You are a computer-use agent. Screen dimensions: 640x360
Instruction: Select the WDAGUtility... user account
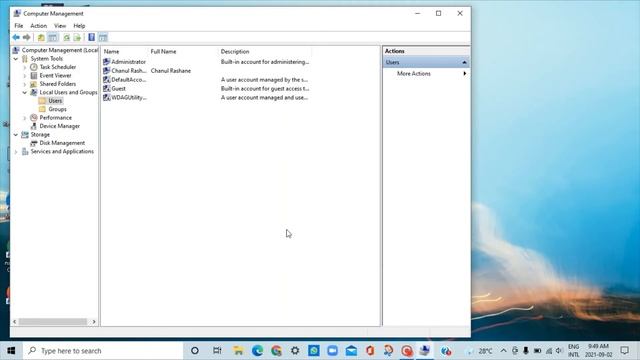pyautogui.click(x=129, y=98)
